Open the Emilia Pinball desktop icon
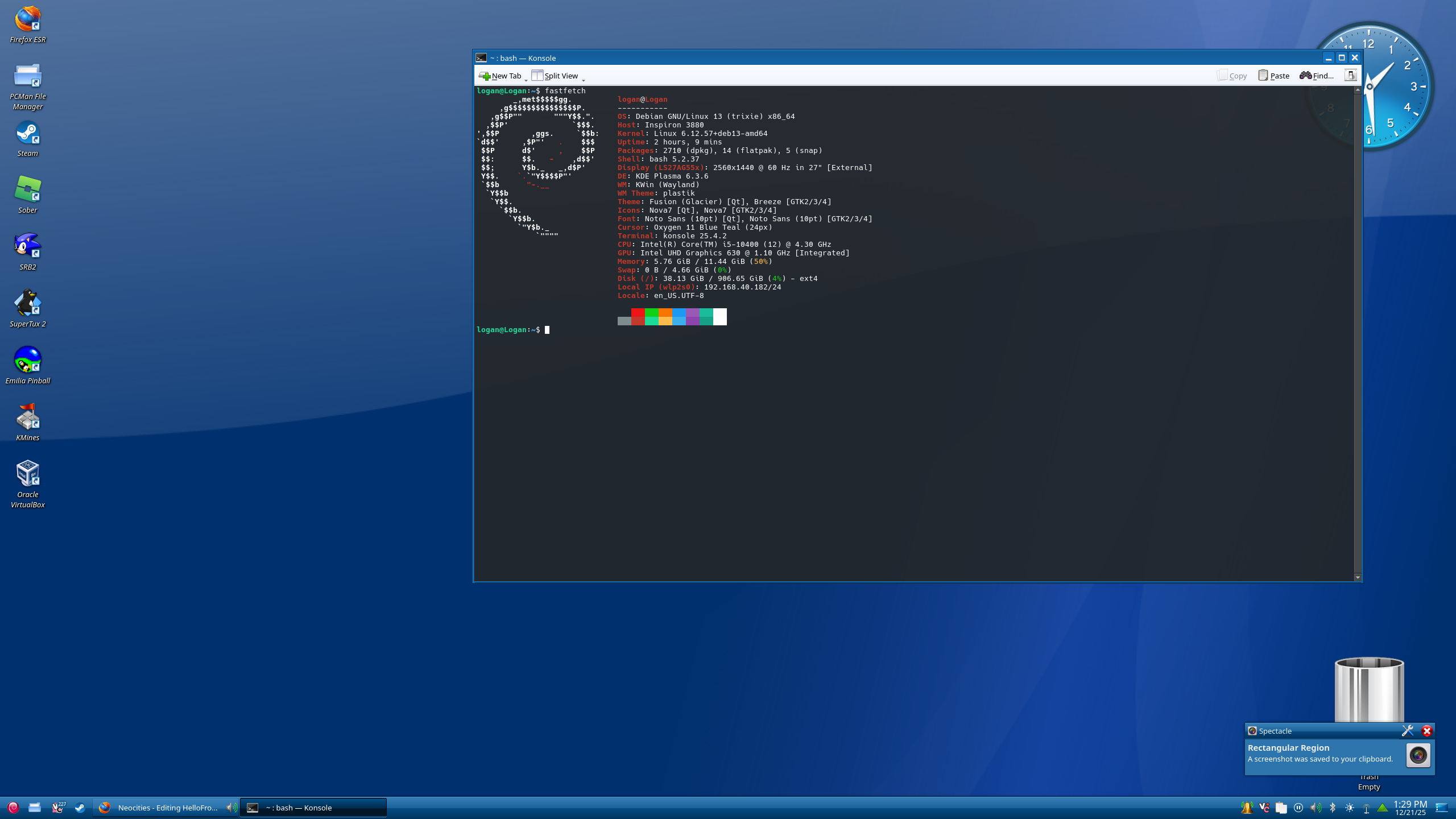 point(27,360)
